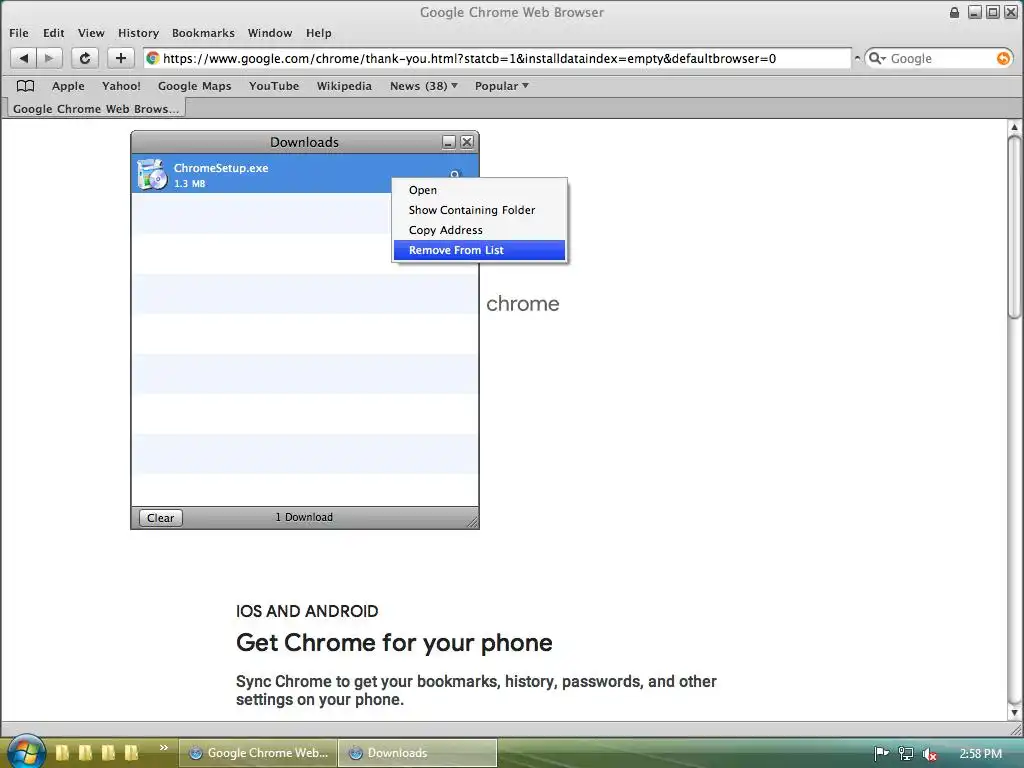The image size is (1024, 768).
Task: Choose Remove From List
Action: (479, 250)
